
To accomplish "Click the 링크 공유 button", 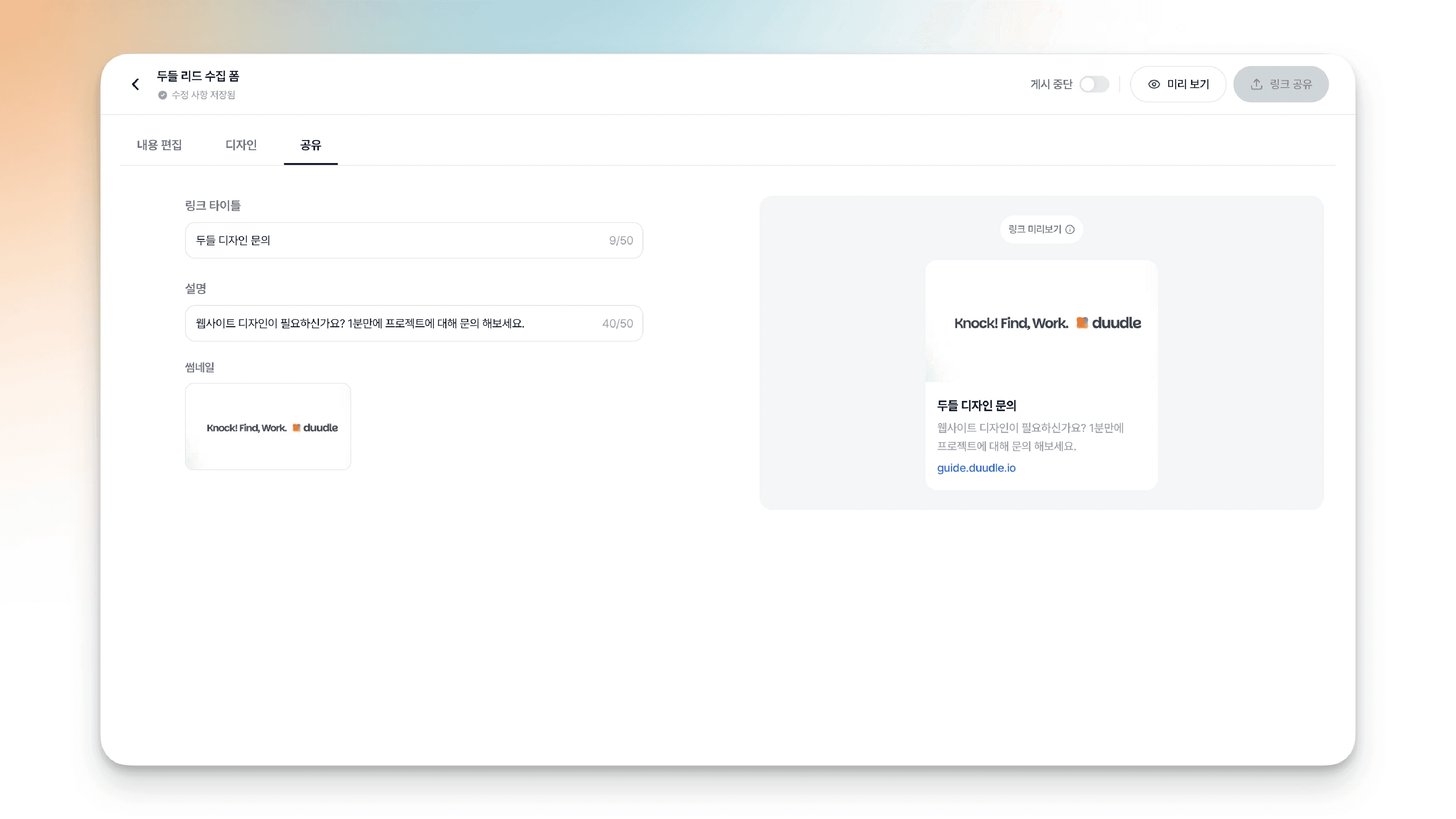I will [x=1281, y=84].
